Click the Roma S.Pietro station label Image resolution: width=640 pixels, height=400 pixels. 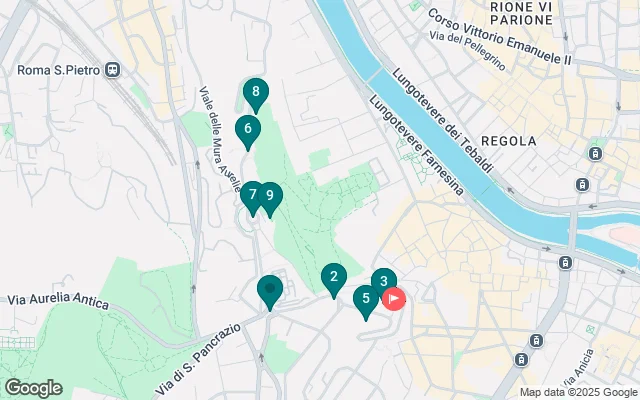click(58, 70)
